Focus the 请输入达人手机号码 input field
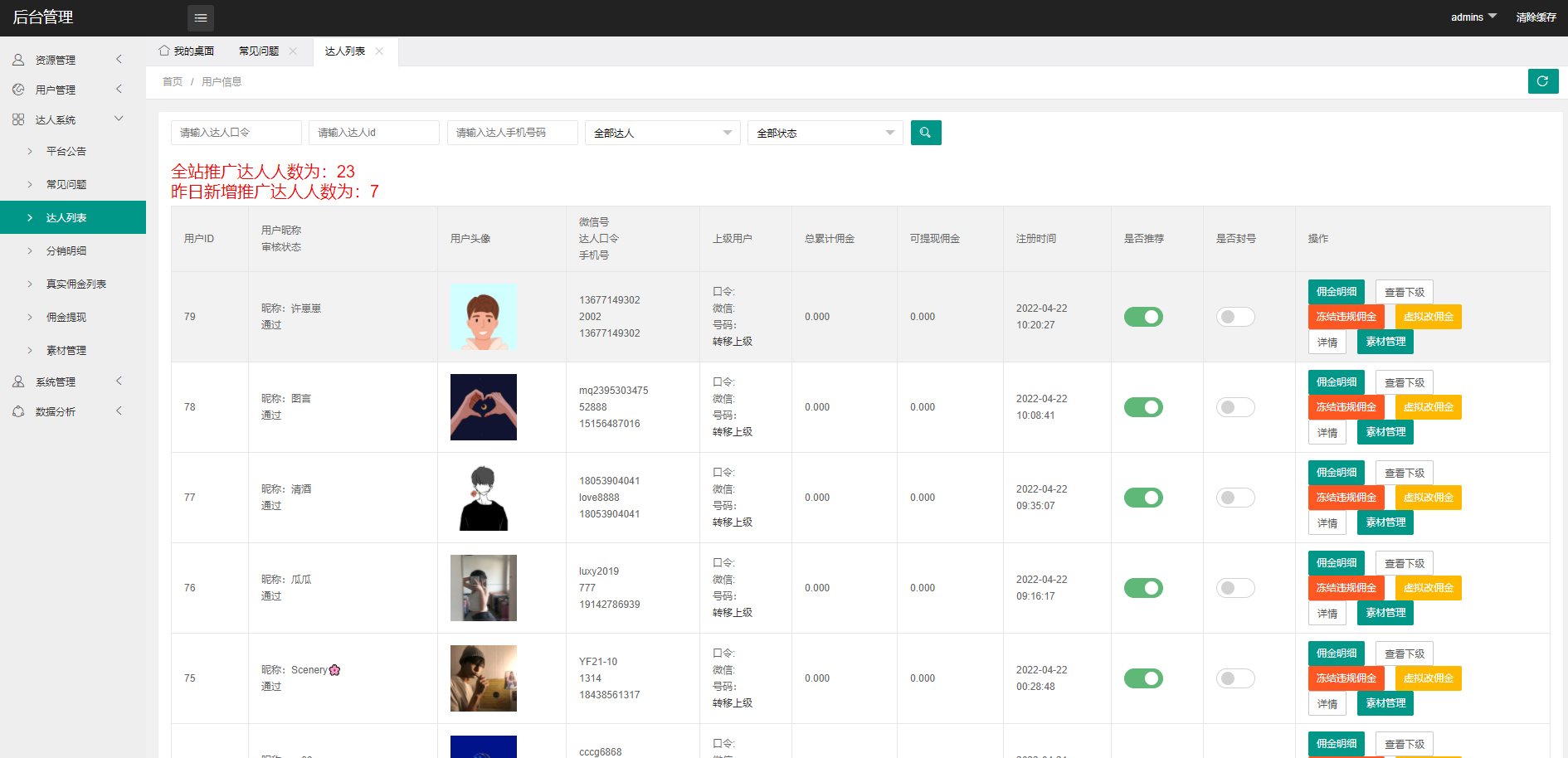The image size is (1568, 758). [512, 133]
